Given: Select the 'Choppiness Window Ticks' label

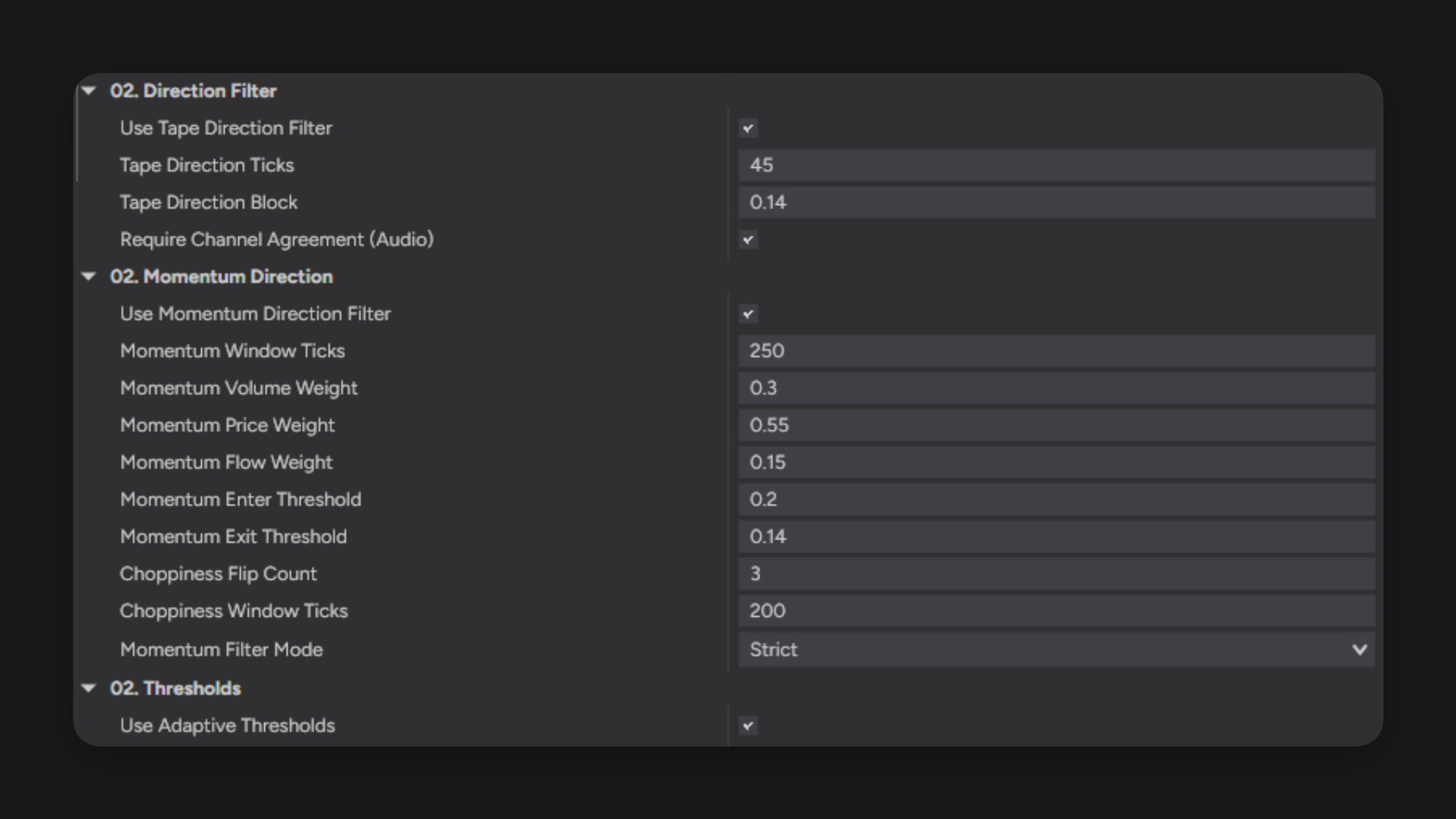Looking at the screenshot, I should pos(234,611).
